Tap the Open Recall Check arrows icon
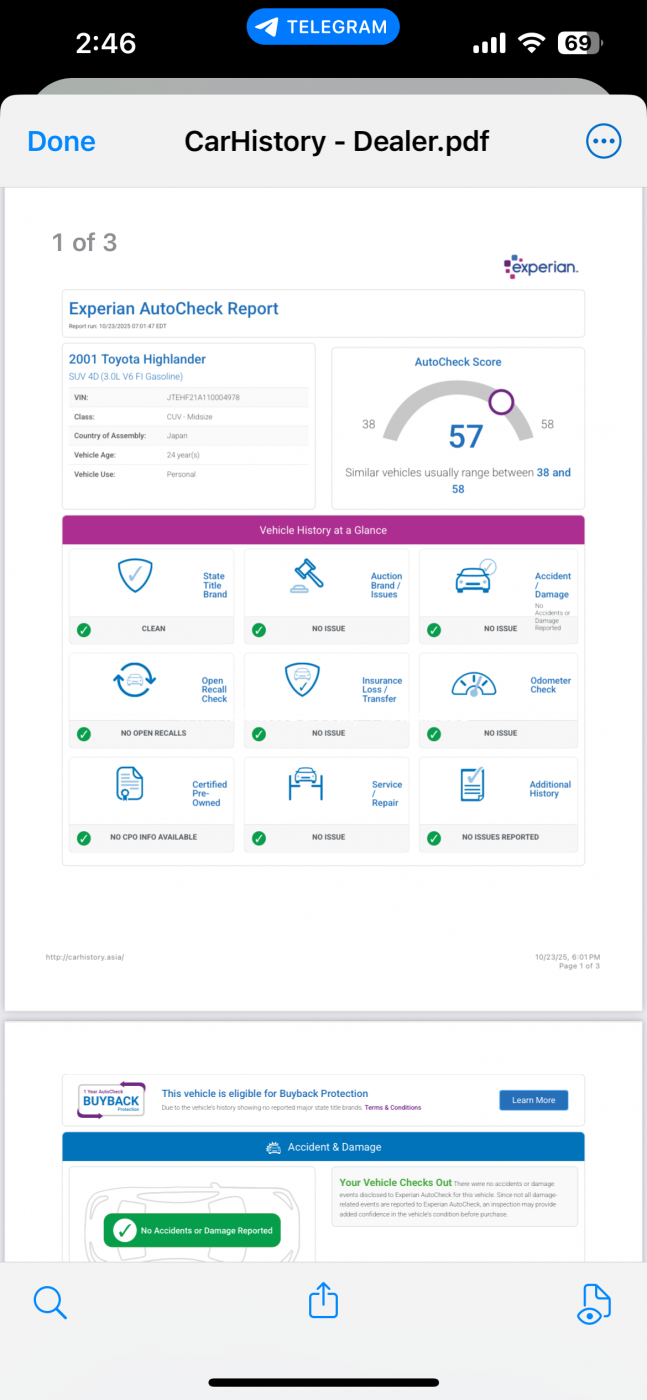The height and width of the screenshot is (1400, 647). pos(134,682)
